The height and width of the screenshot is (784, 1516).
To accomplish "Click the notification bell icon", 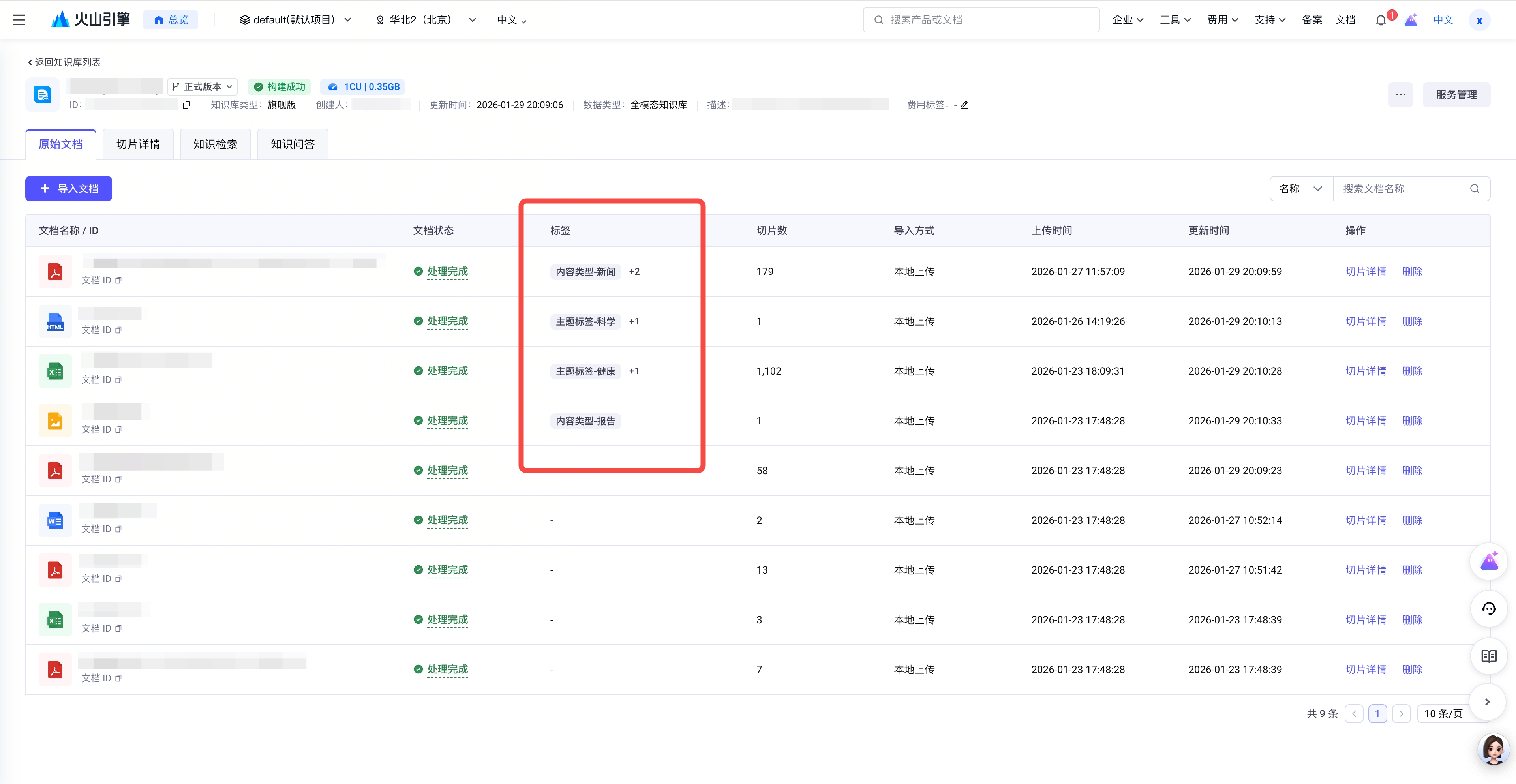I will pyautogui.click(x=1380, y=20).
